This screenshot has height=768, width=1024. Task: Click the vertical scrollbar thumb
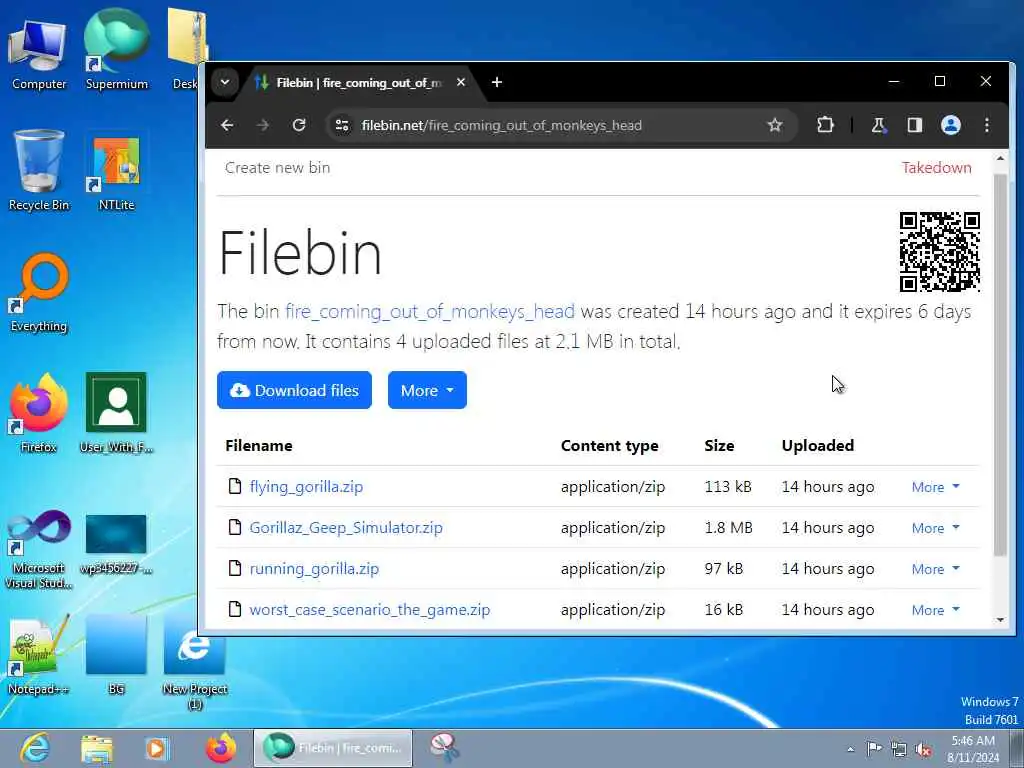[x=1000, y=366]
